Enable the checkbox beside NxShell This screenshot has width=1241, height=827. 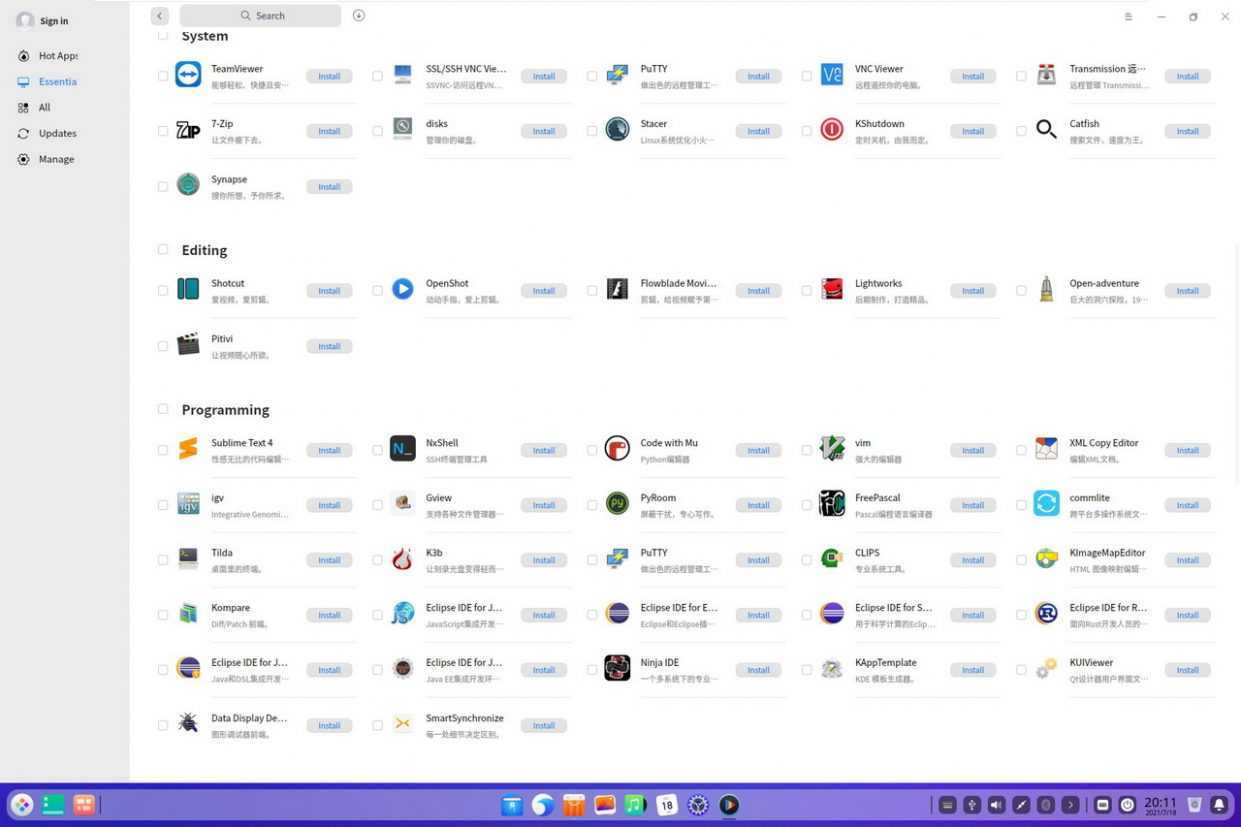(x=377, y=450)
